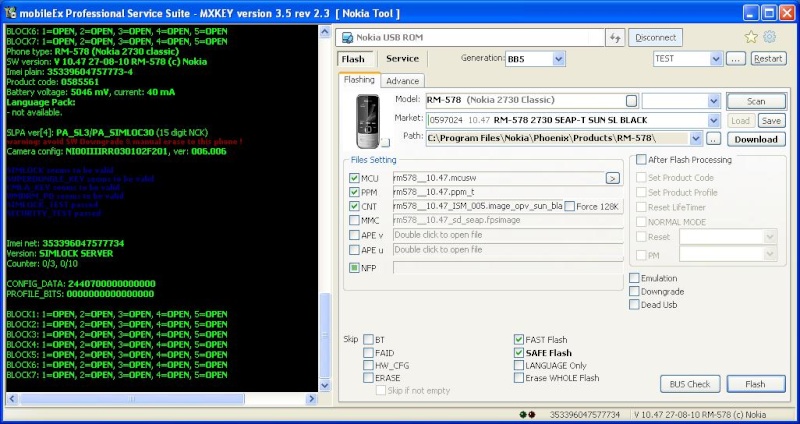Select the Flashing sub-tab
This screenshot has width=800, height=424.
point(359,80)
